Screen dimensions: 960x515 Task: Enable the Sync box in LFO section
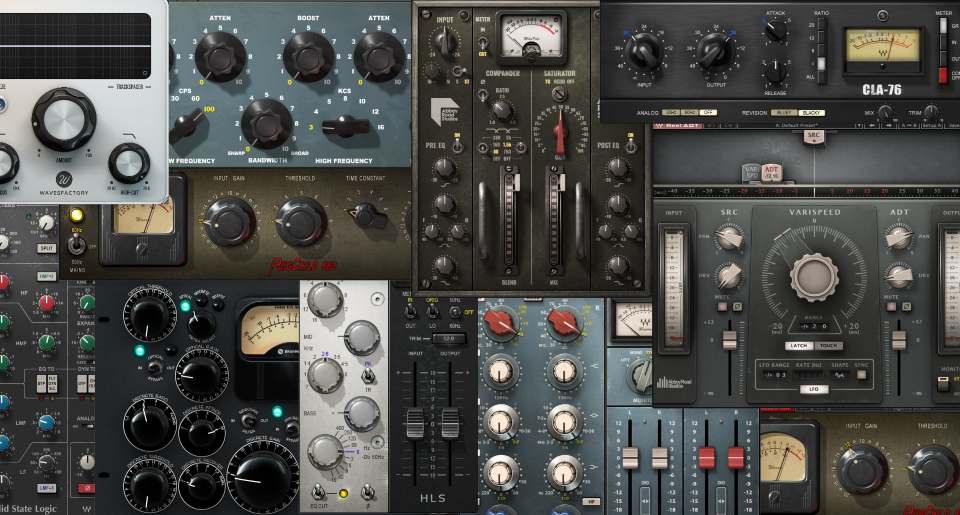click(863, 373)
